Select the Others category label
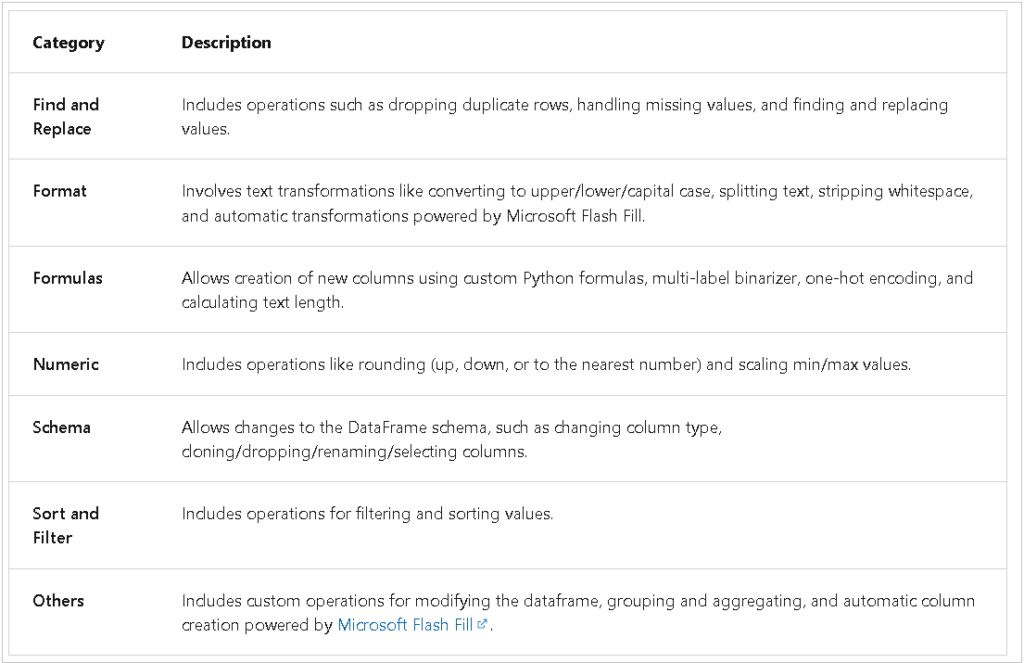 (58, 601)
